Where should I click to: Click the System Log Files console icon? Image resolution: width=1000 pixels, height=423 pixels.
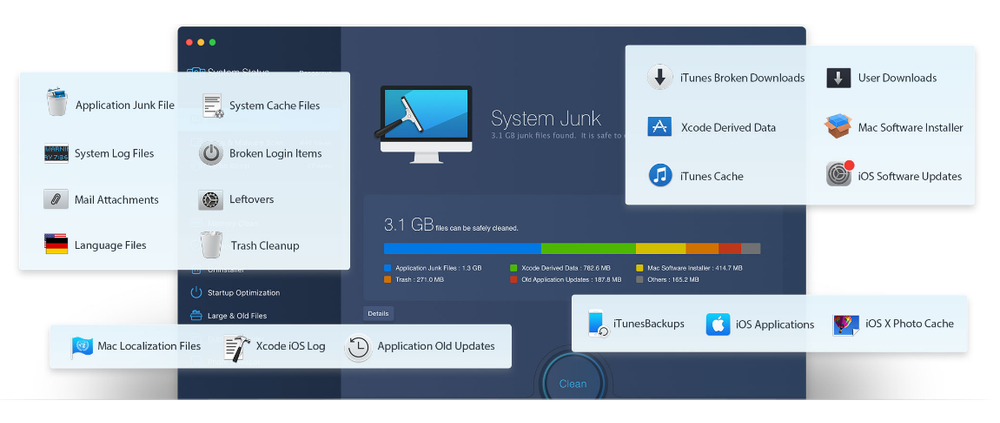pyautogui.click(x=56, y=153)
